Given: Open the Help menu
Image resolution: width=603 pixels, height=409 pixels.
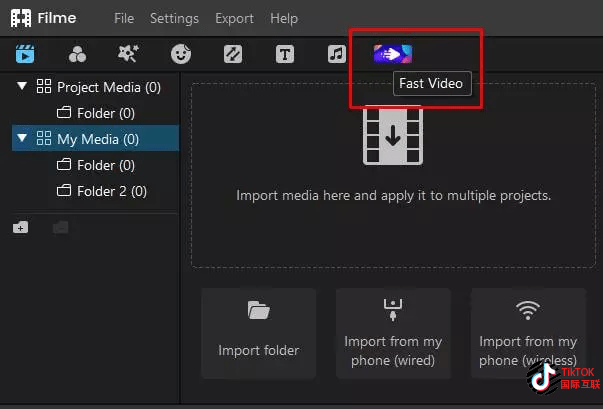Looking at the screenshot, I should 284,18.
